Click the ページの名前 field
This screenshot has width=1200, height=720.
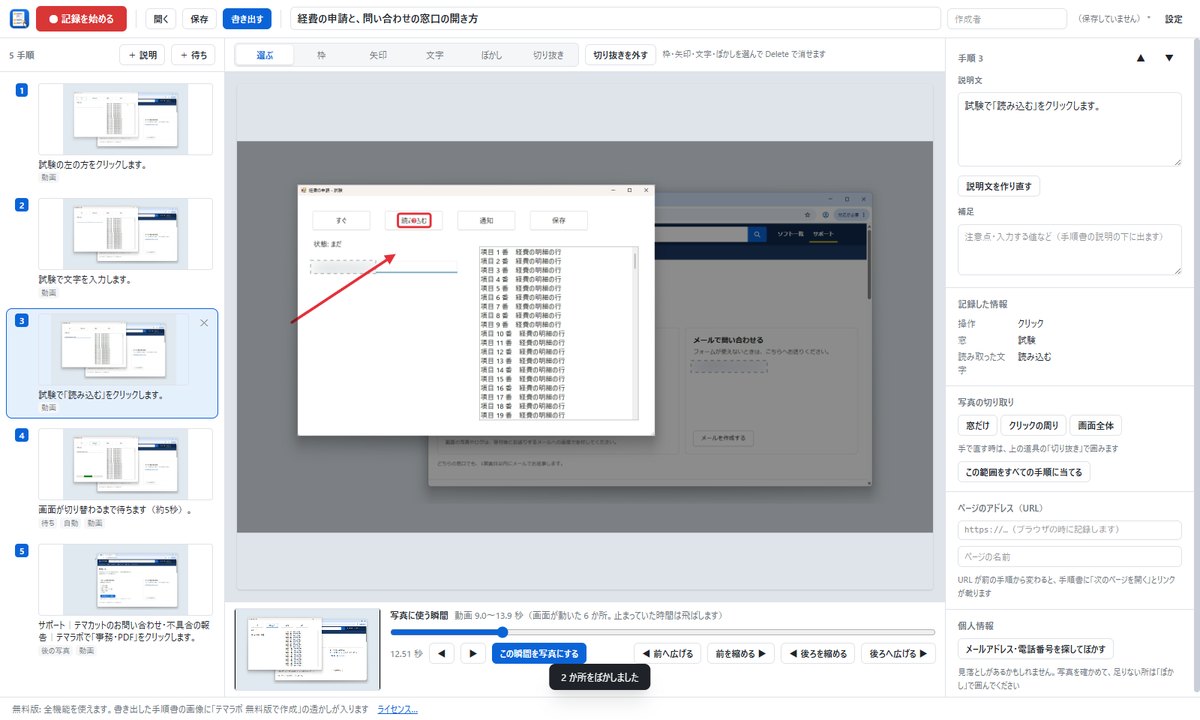pyautogui.click(x=1070, y=556)
